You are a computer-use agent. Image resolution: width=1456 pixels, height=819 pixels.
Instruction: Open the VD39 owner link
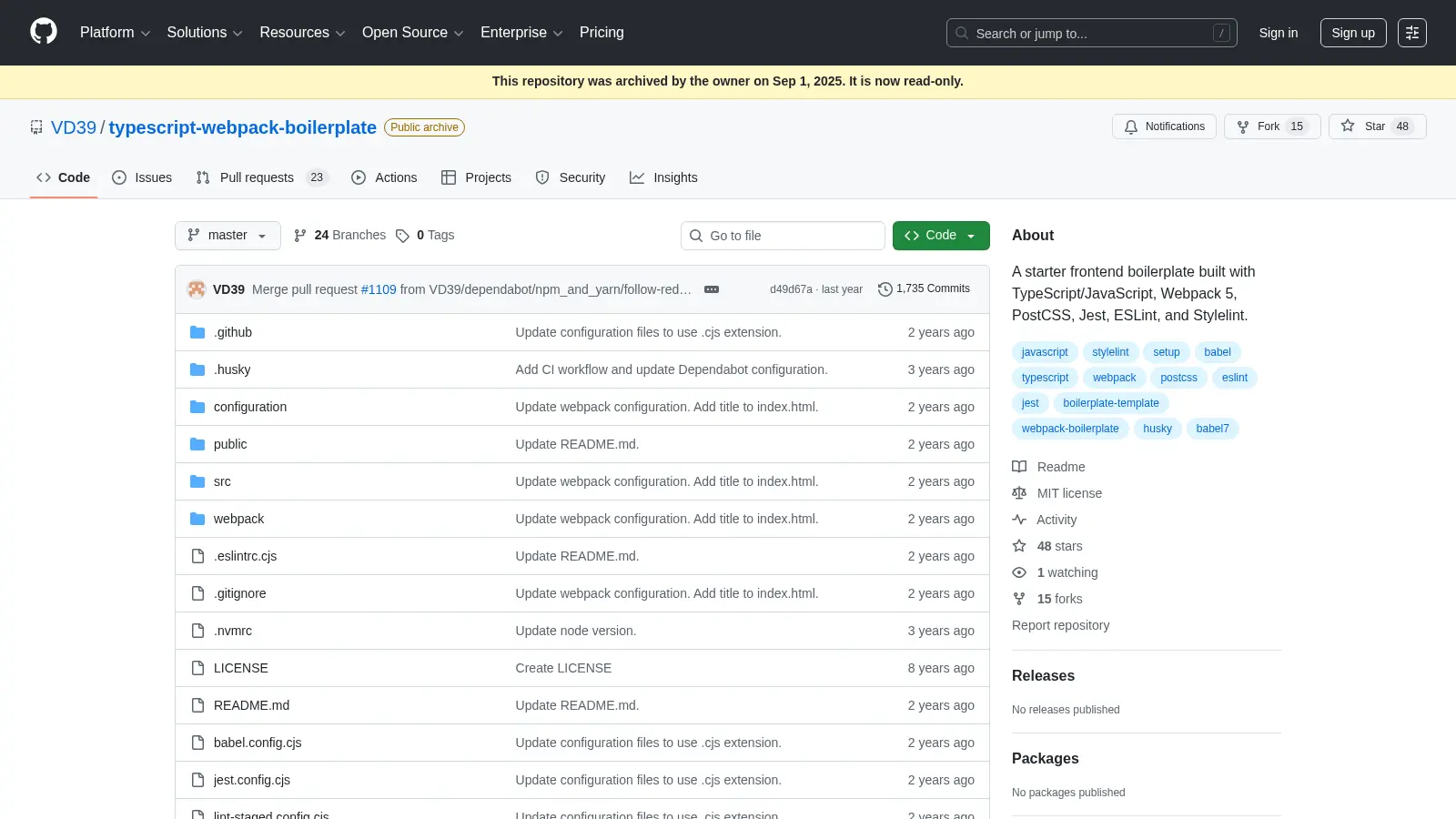tap(74, 127)
